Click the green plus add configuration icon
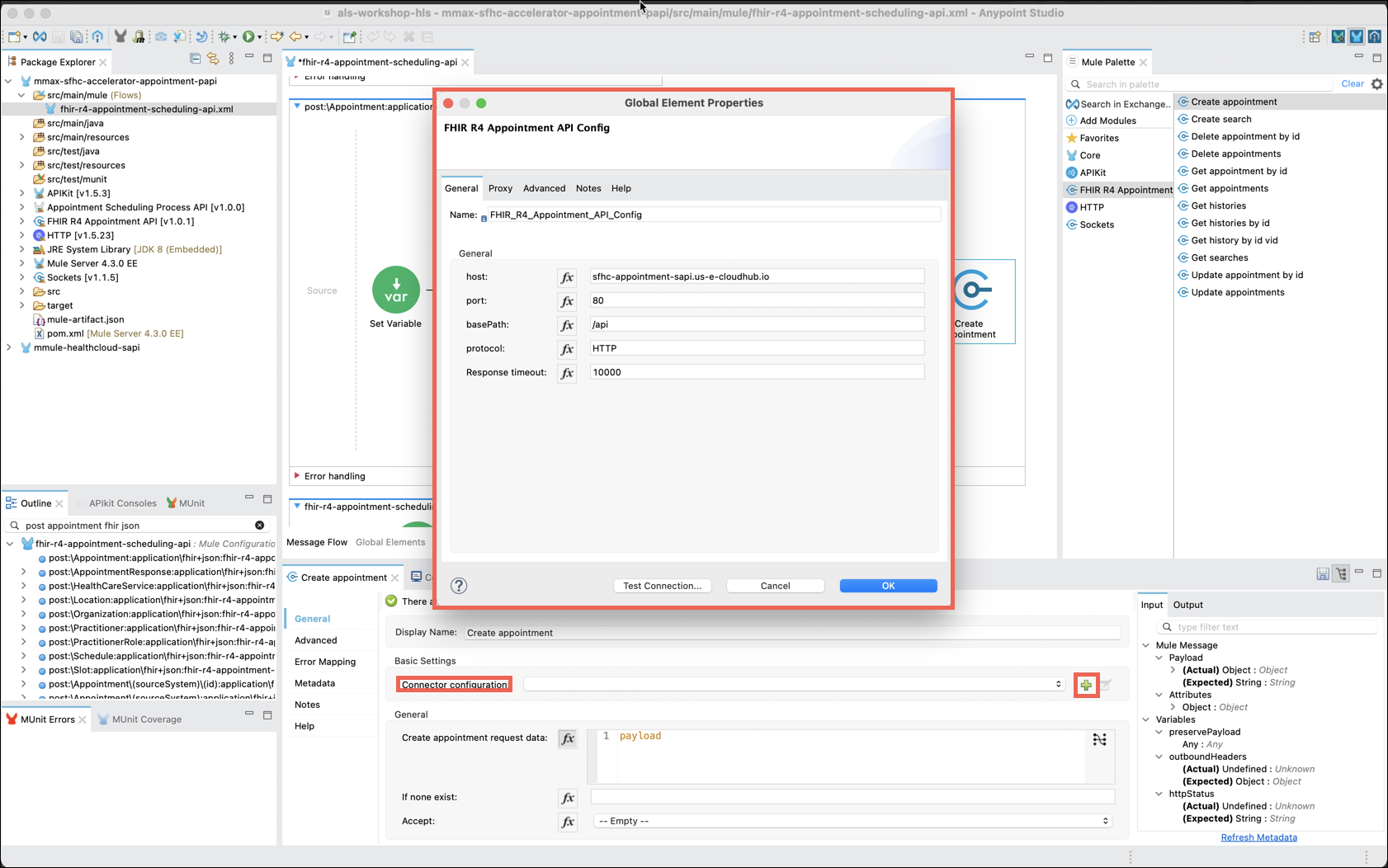 pos(1086,685)
